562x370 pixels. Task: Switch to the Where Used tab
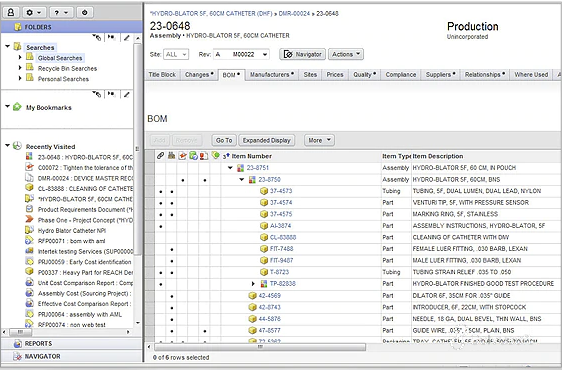[531, 75]
